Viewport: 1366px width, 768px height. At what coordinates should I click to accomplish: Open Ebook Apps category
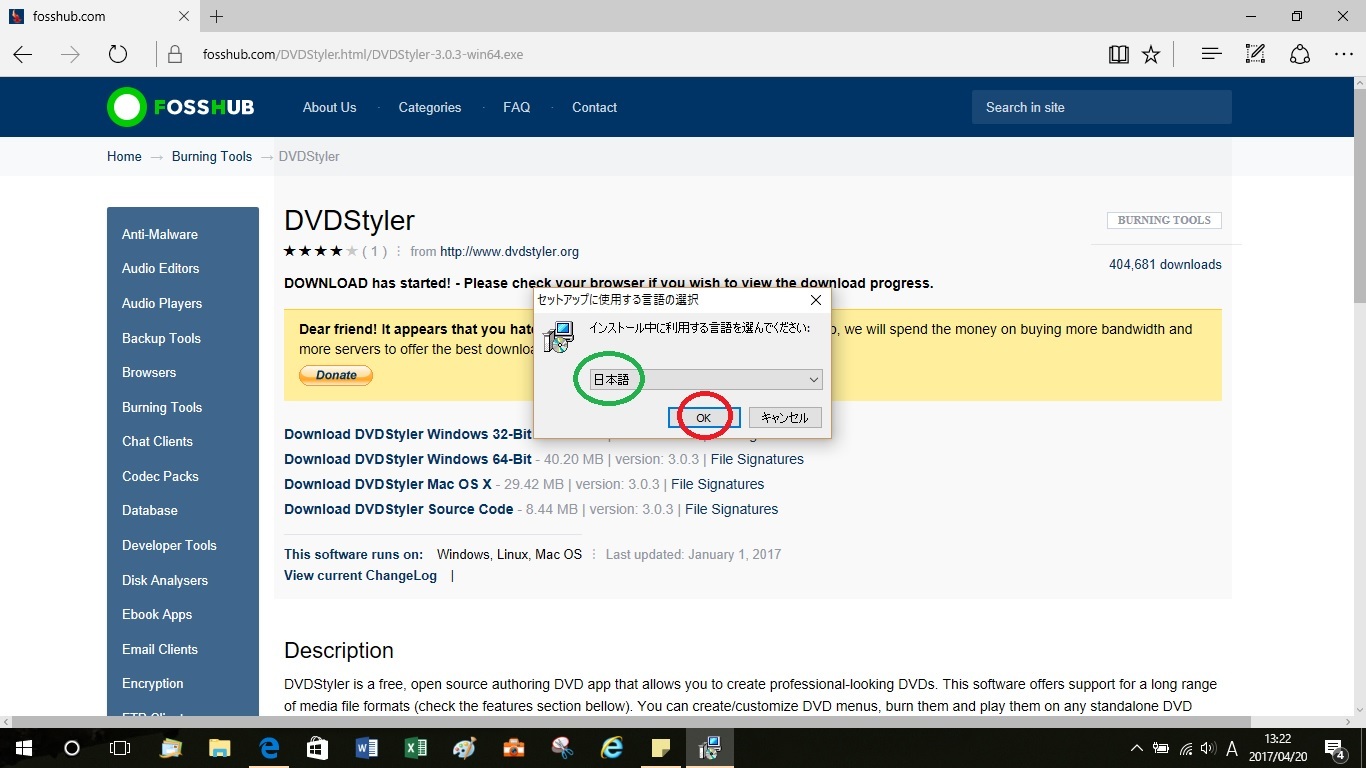tap(157, 614)
